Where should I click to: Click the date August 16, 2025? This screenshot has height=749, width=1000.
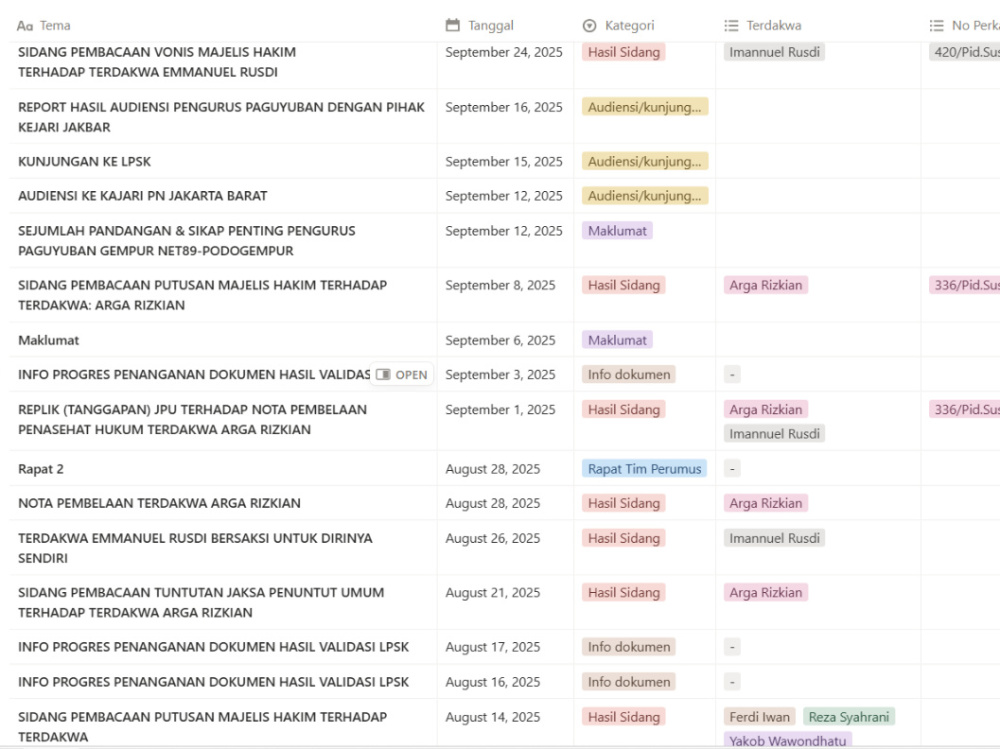pyautogui.click(x=492, y=682)
